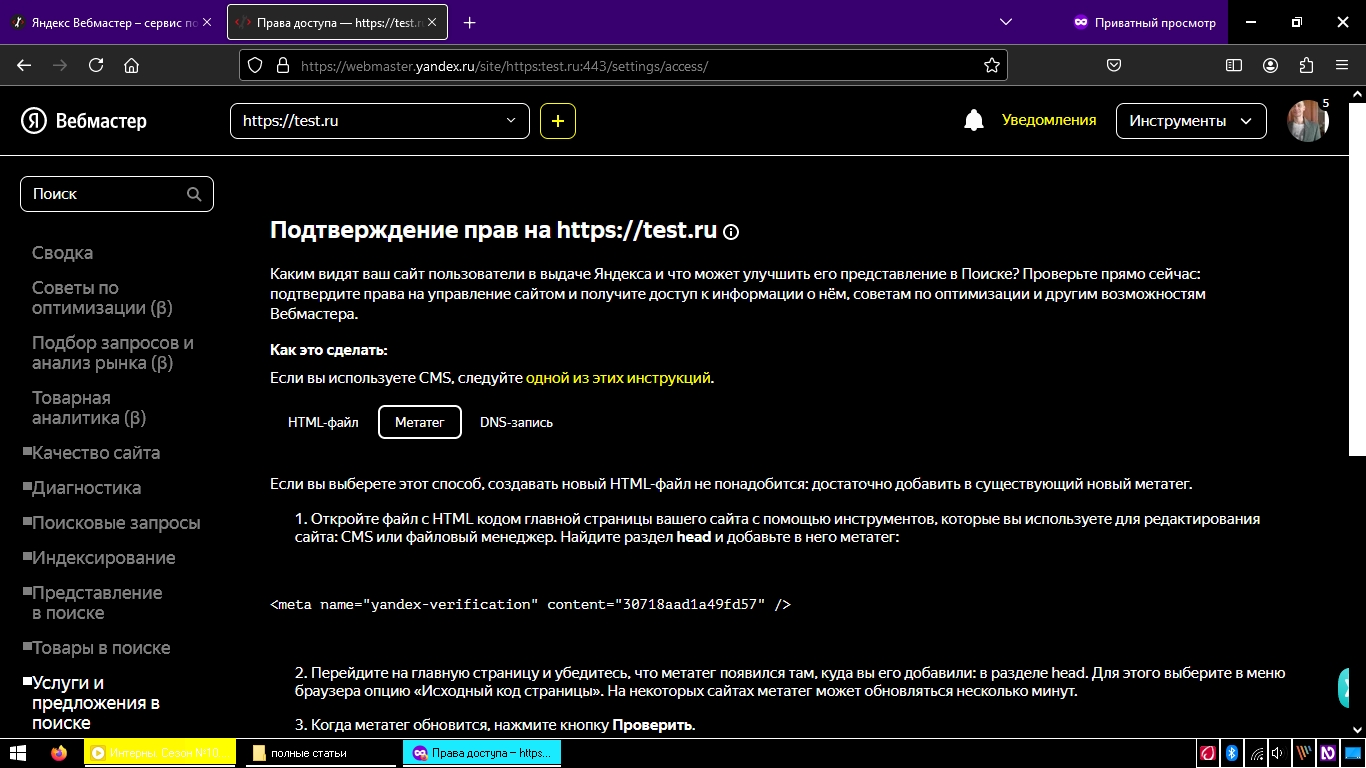1366x768 pixels.
Task: Open the user profile avatar
Action: point(1307,121)
